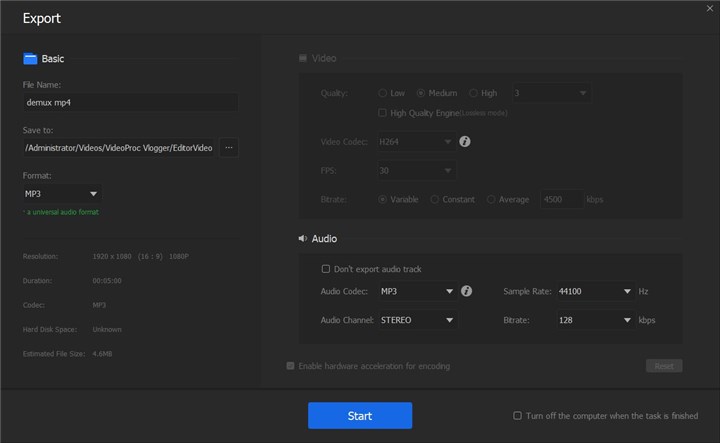Click the browse folder ellipsis button
Screen dimensions: 720x443
[229, 148]
